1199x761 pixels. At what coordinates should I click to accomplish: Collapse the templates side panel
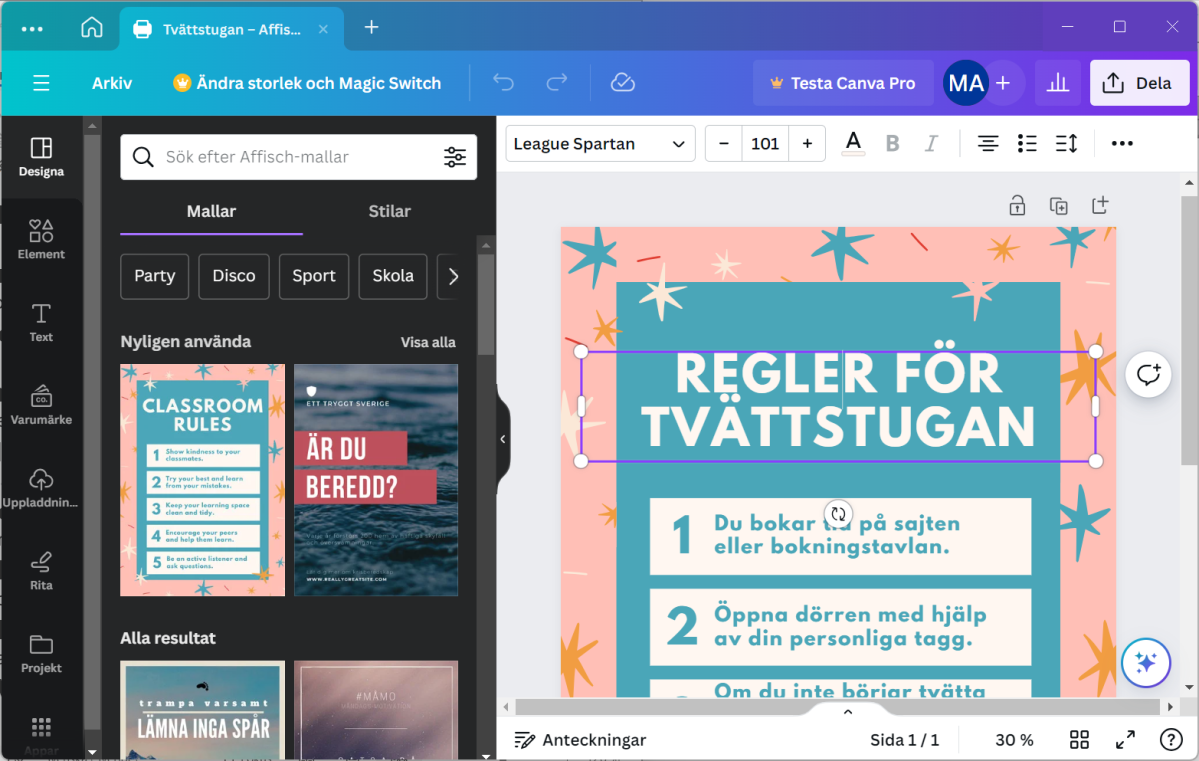501,437
